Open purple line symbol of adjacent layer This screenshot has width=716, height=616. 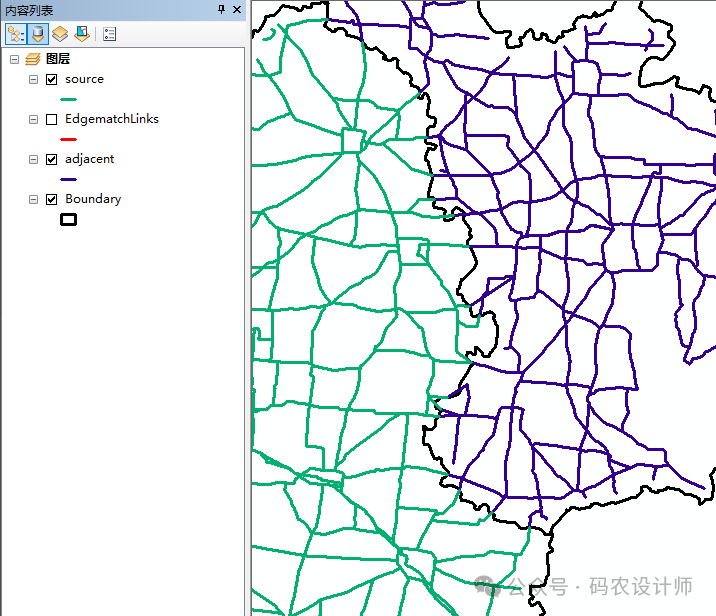pos(68,179)
